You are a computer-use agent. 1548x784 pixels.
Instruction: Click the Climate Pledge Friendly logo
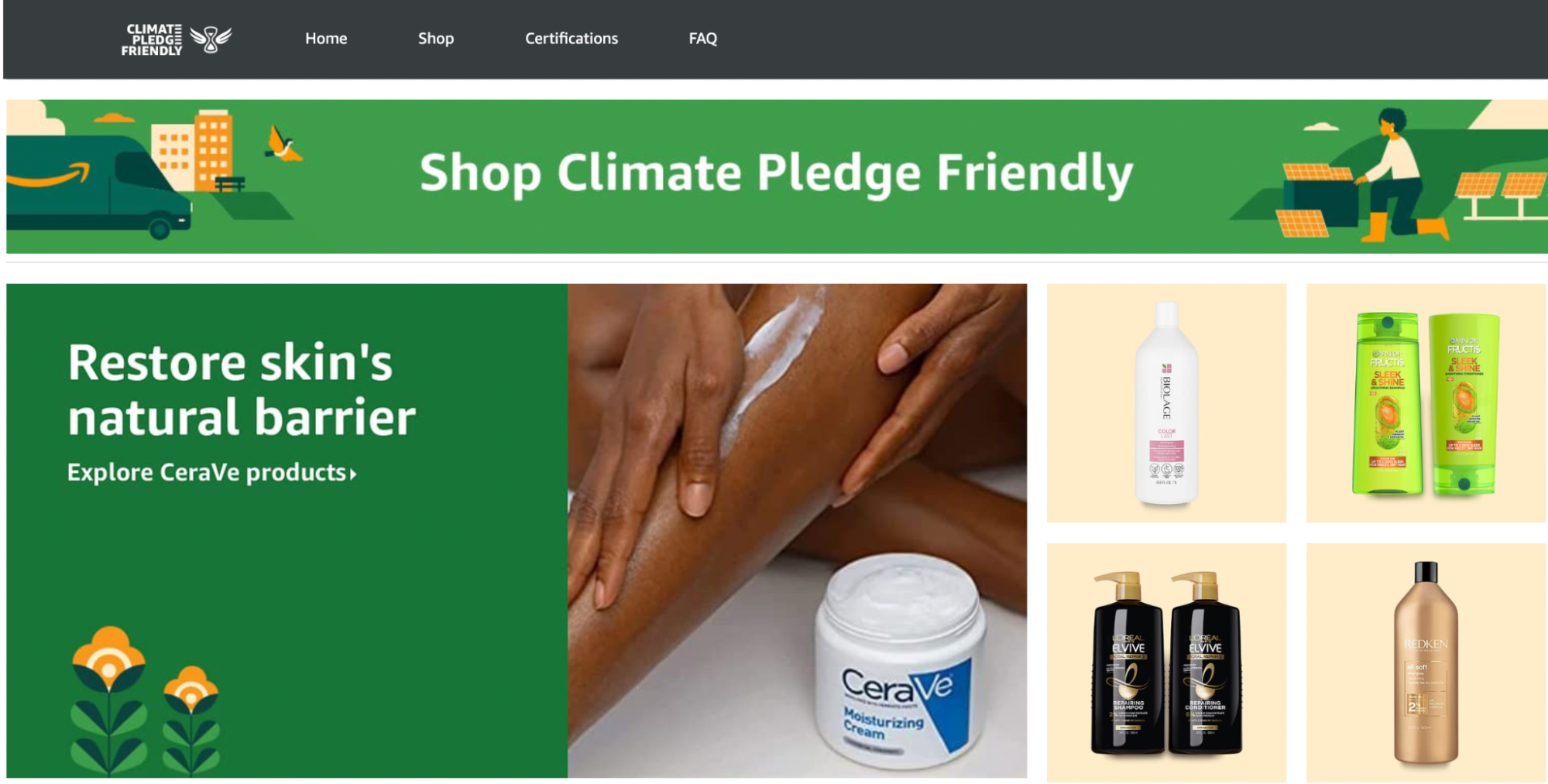(x=176, y=39)
